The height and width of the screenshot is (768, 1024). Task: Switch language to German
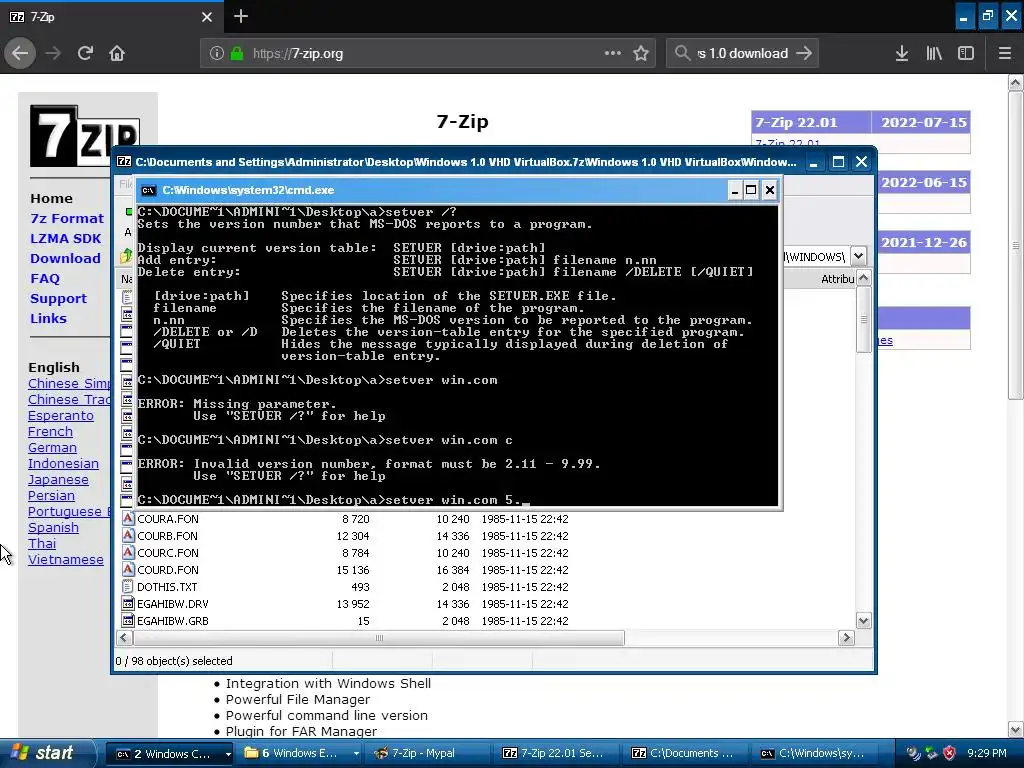pyautogui.click(x=52, y=447)
